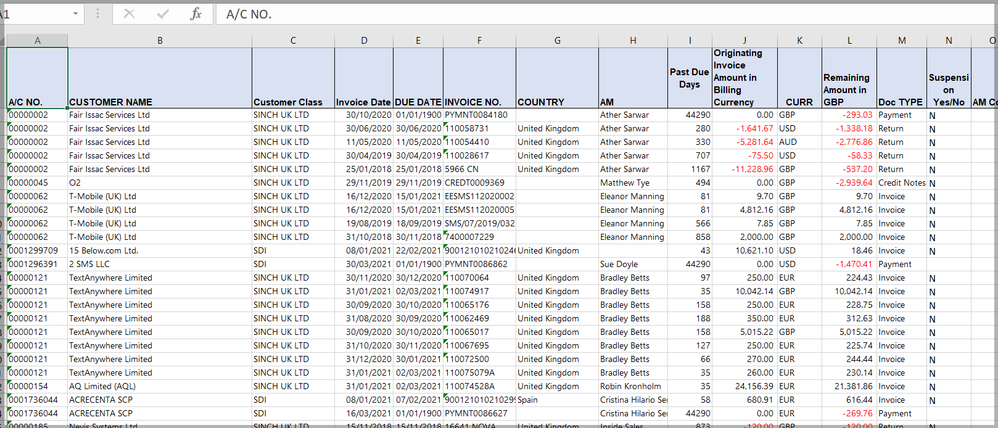The width and height of the screenshot is (998, 428).
Task: Click the Enter checkmark icon in formula bar
Action: point(163,13)
